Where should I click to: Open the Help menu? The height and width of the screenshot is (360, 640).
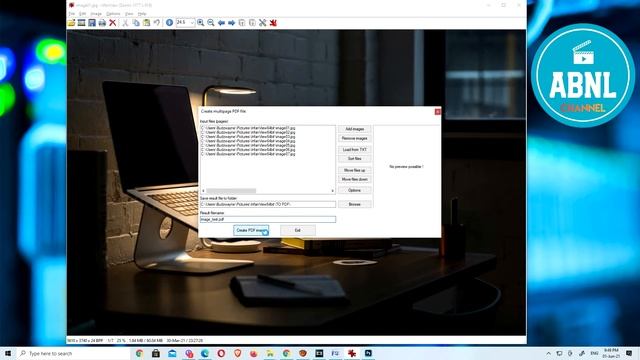(142, 14)
